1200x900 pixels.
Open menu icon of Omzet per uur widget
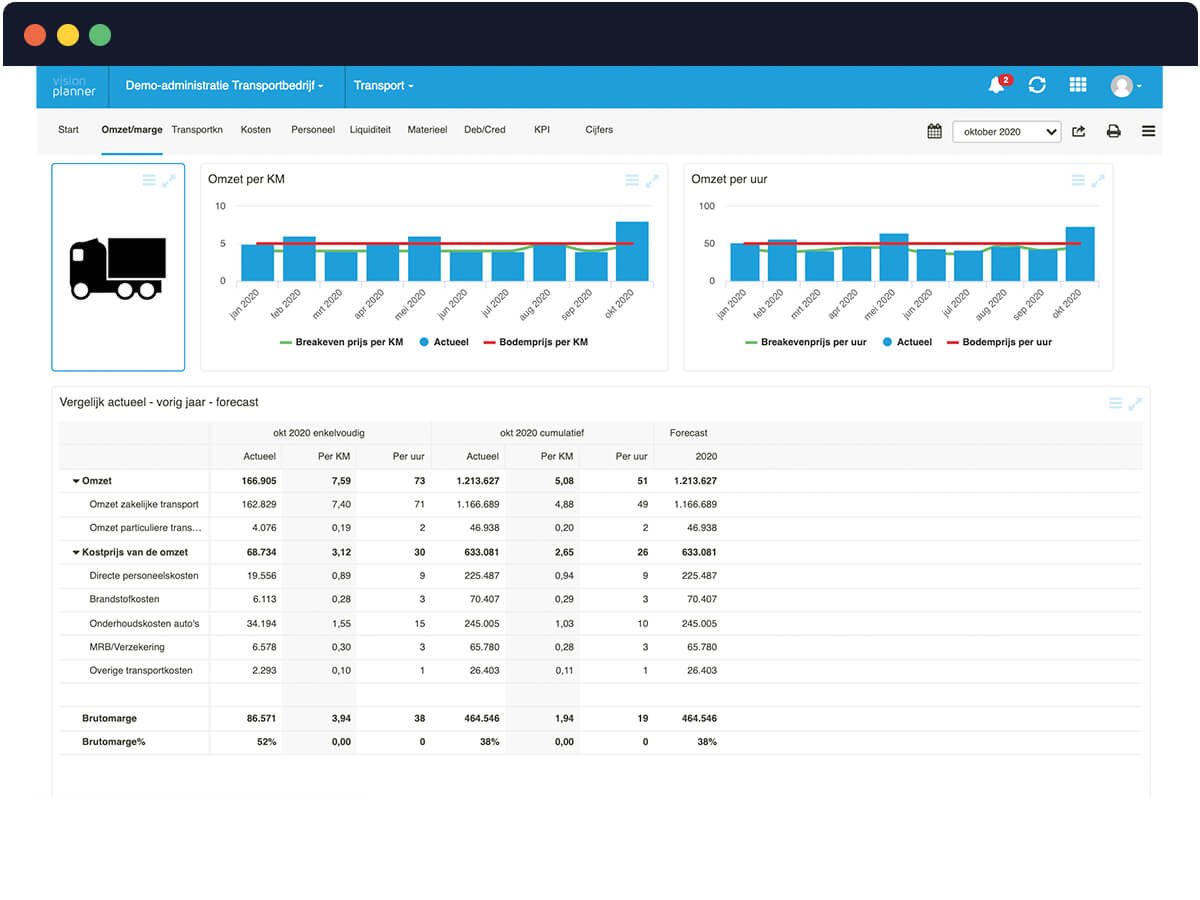(1078, 180)
